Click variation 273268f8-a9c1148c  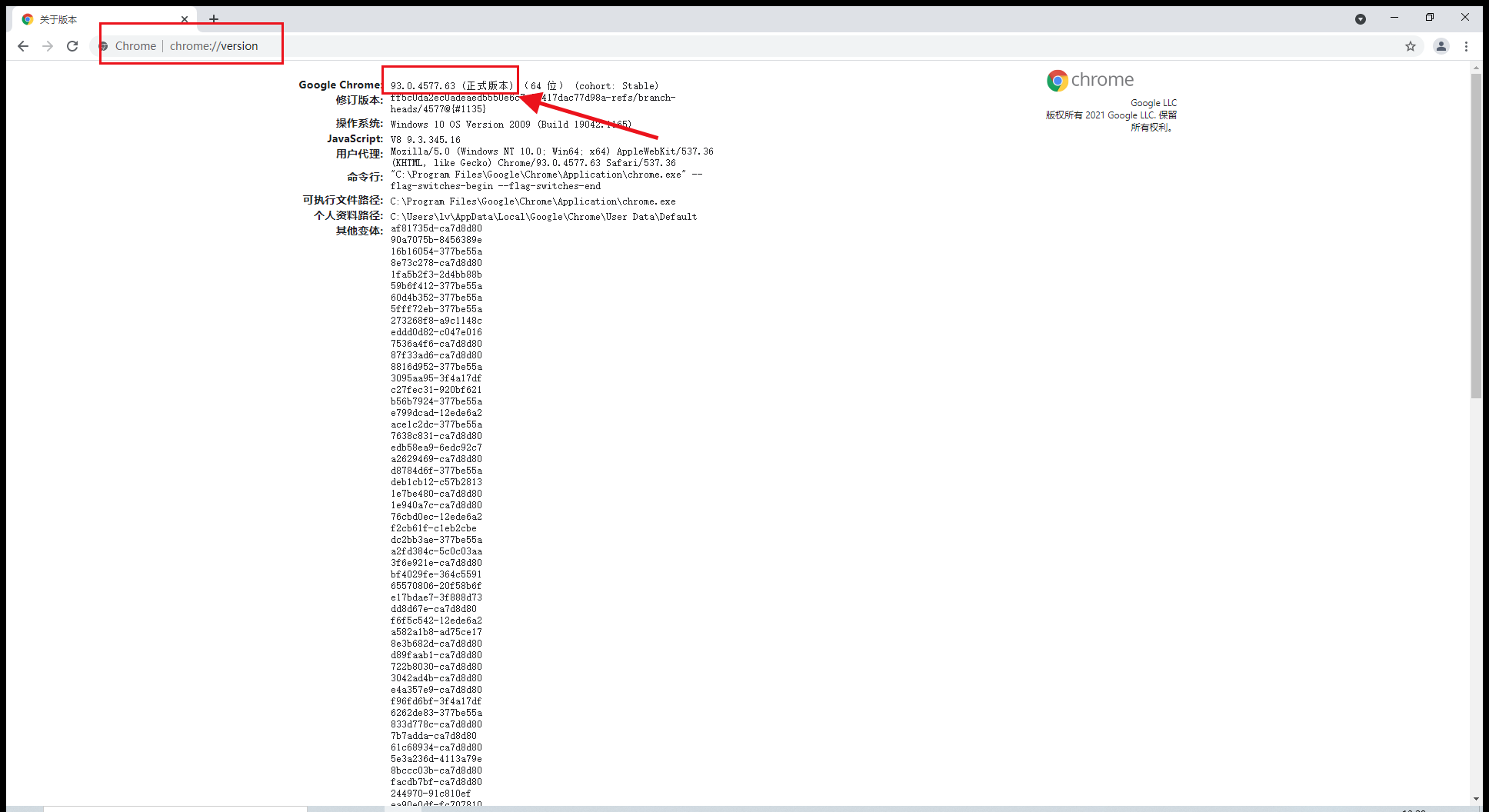(x=436, y=321)
